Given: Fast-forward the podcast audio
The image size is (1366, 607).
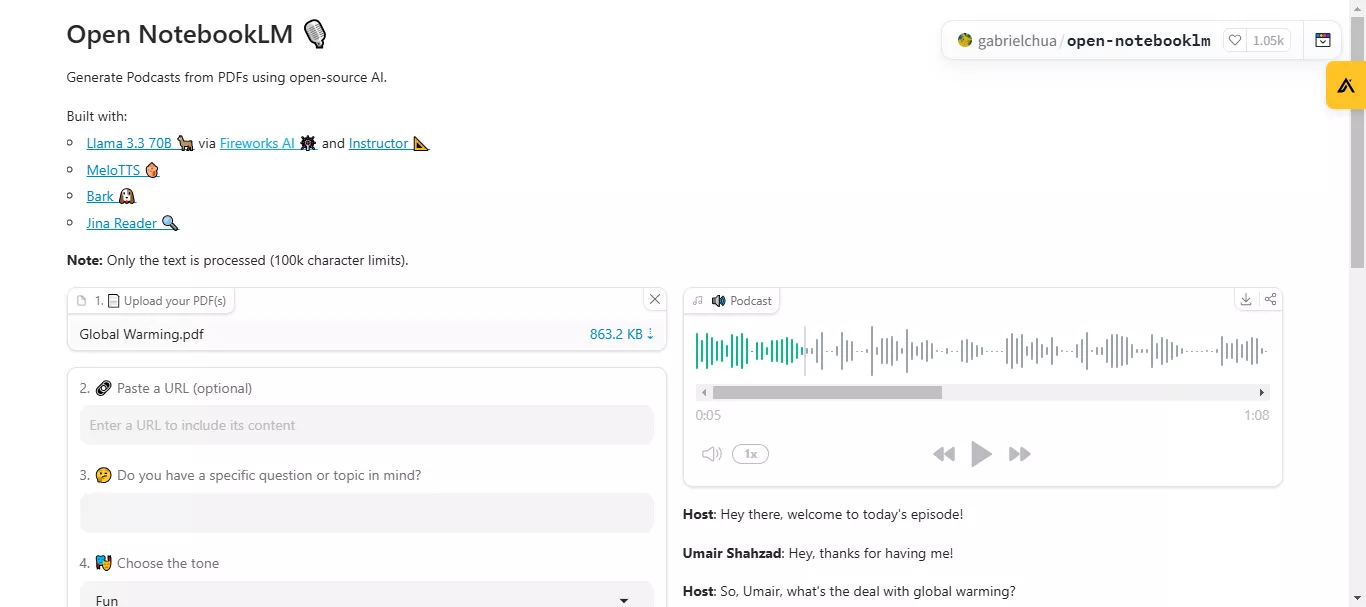Looking at the screenshot, I should tap(1020, 453).
